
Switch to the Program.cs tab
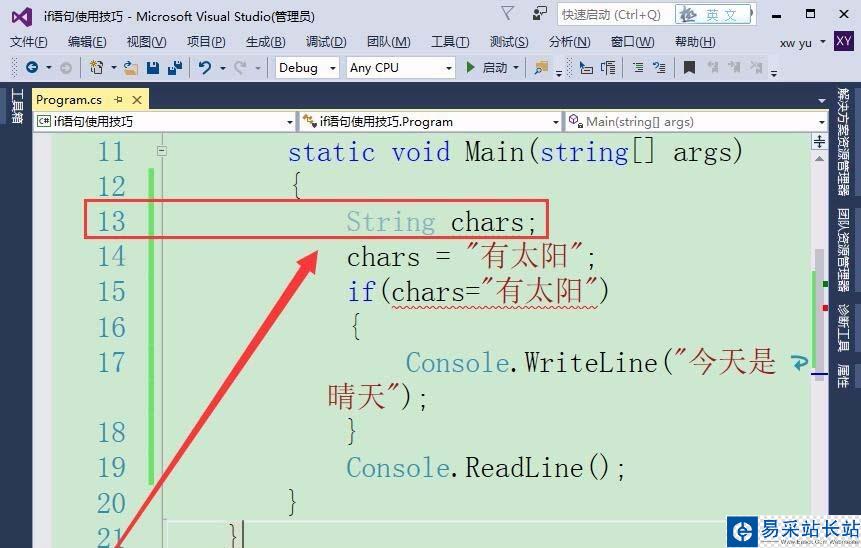[x=69, y=99]
